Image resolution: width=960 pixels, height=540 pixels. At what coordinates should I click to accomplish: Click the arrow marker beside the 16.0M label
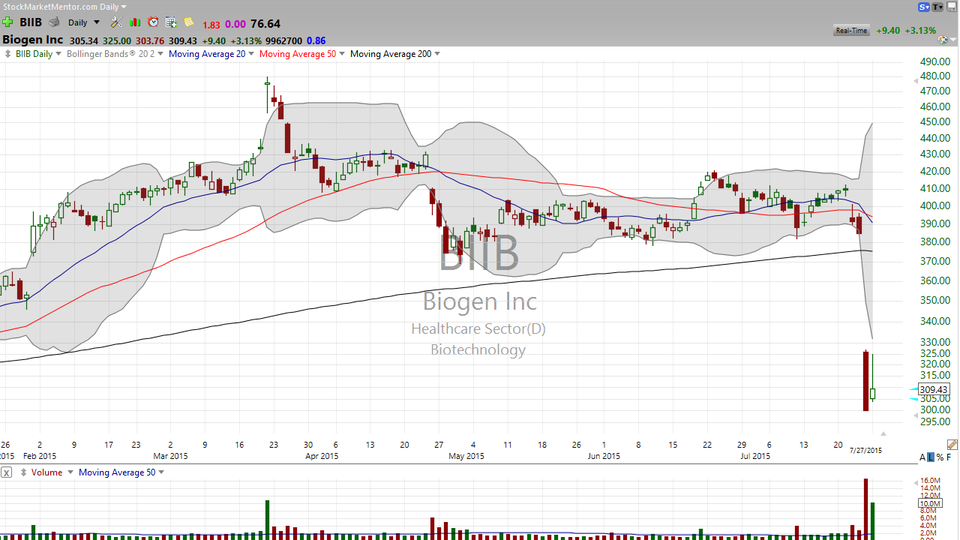click(x=916, y=482)
